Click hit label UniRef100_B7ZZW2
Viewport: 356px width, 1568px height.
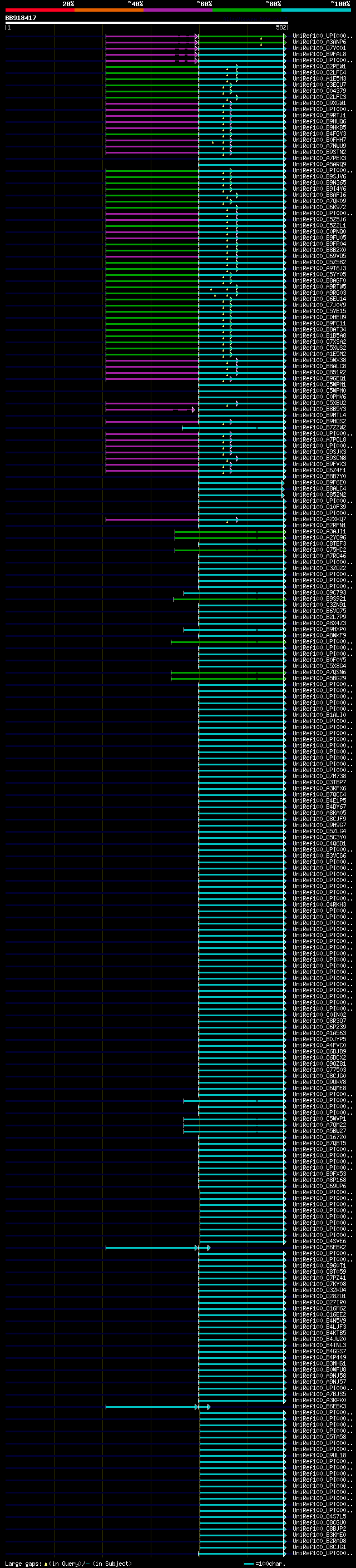(x=319, y=427)
